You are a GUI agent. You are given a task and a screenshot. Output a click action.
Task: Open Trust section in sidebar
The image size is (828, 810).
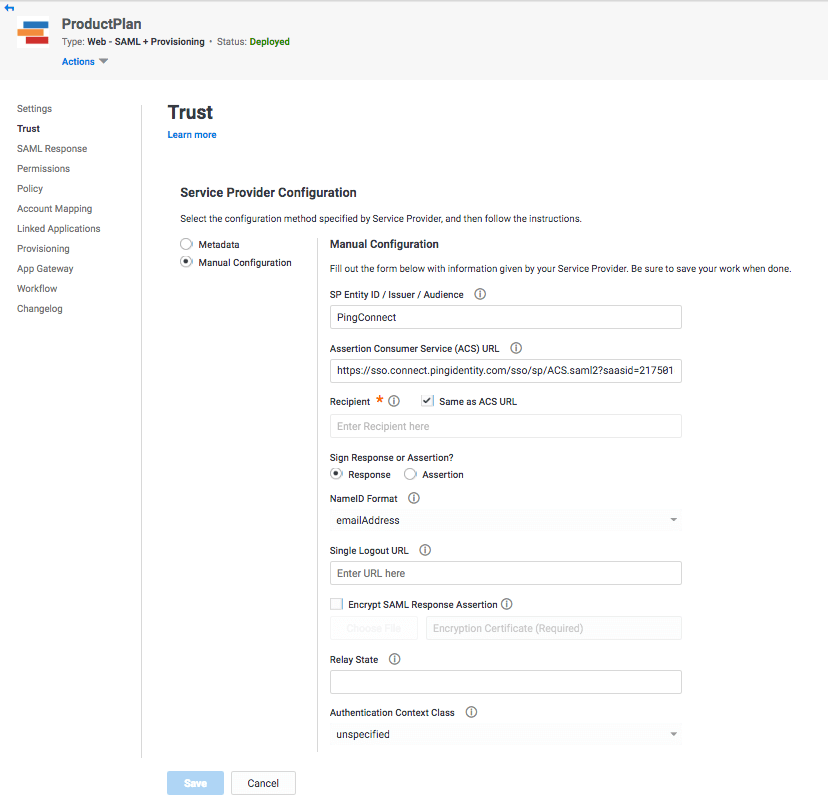29,128
